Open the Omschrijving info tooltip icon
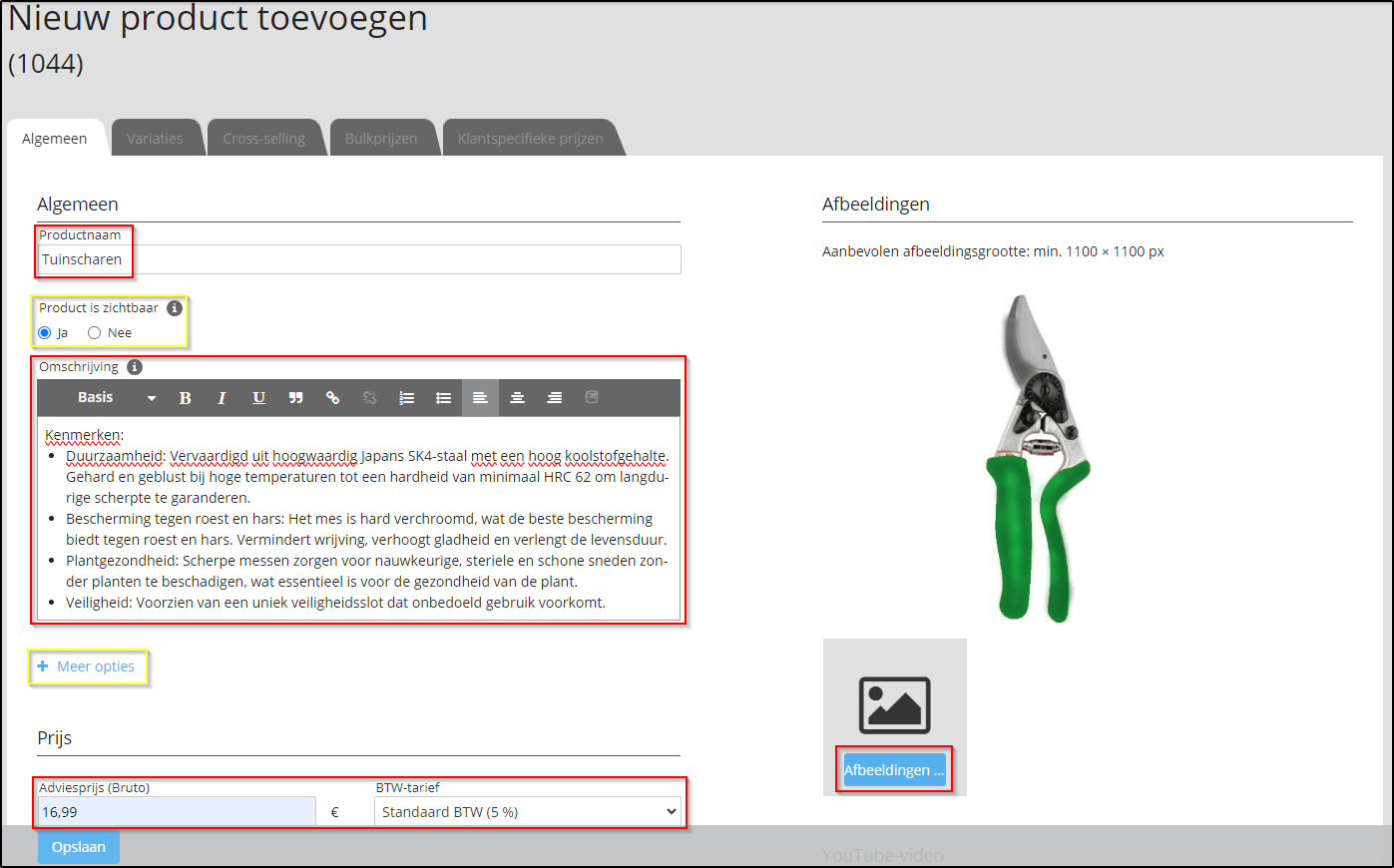 click(135, 366)
